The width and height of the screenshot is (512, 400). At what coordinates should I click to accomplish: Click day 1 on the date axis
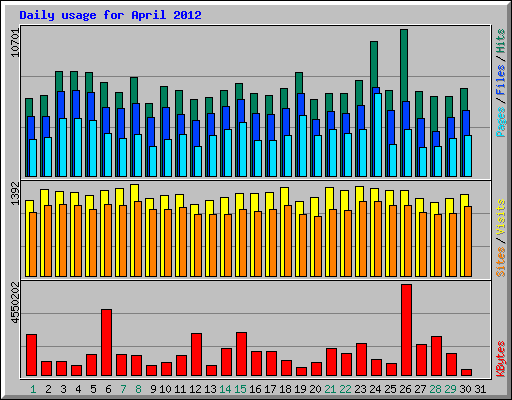pyautogui.click(x=33, y=389)
